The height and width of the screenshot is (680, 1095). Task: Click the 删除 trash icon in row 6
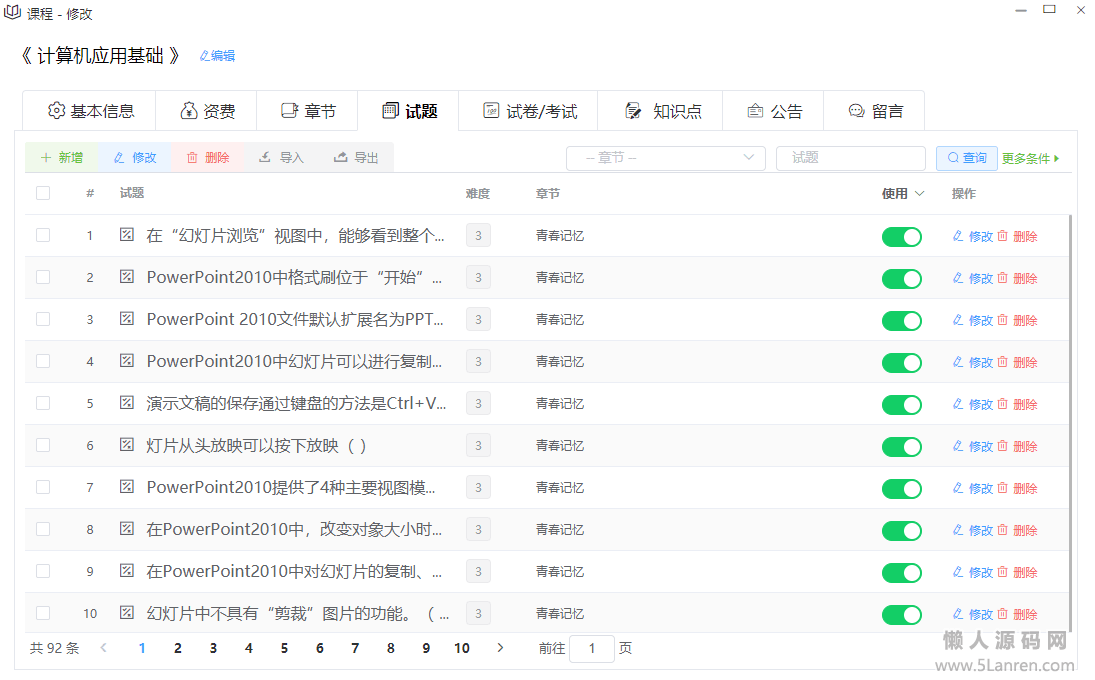click(x=1003, y=446)
